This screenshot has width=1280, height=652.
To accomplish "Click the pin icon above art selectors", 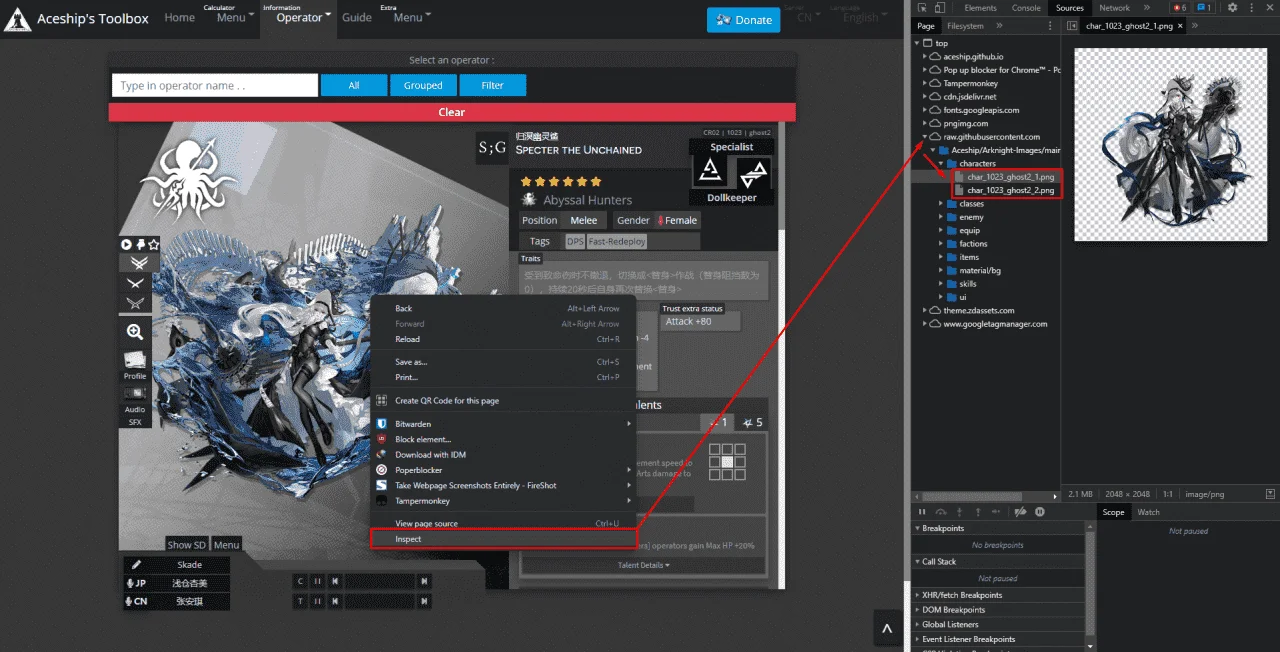I will pyautogui.click(x=141, y=244).
